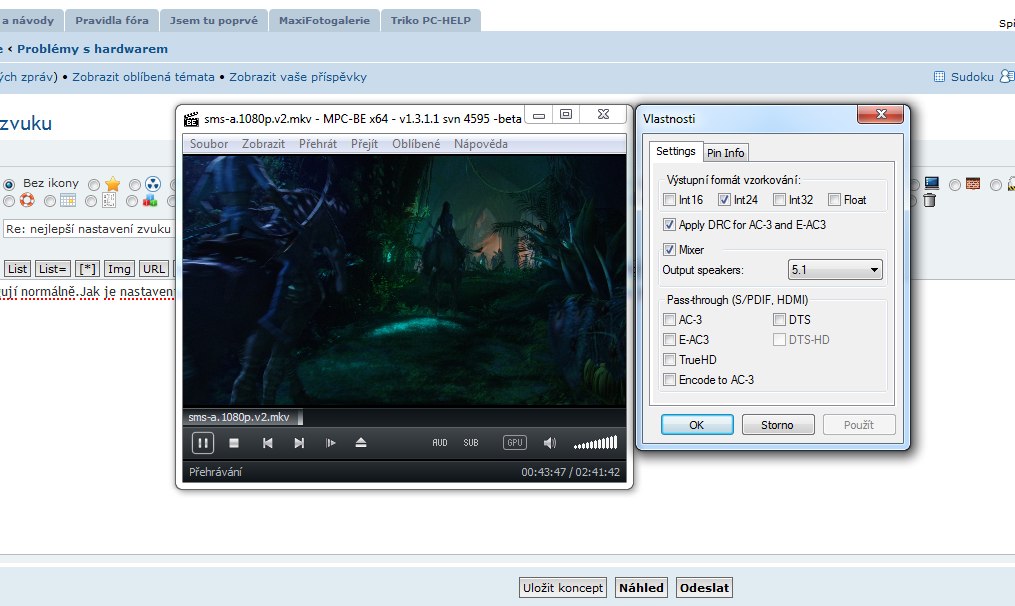The height and width of the screenshot is (606, 1015).
Task: Open the Zobrazit oblíbená témata link
Action: coord(143,77)
